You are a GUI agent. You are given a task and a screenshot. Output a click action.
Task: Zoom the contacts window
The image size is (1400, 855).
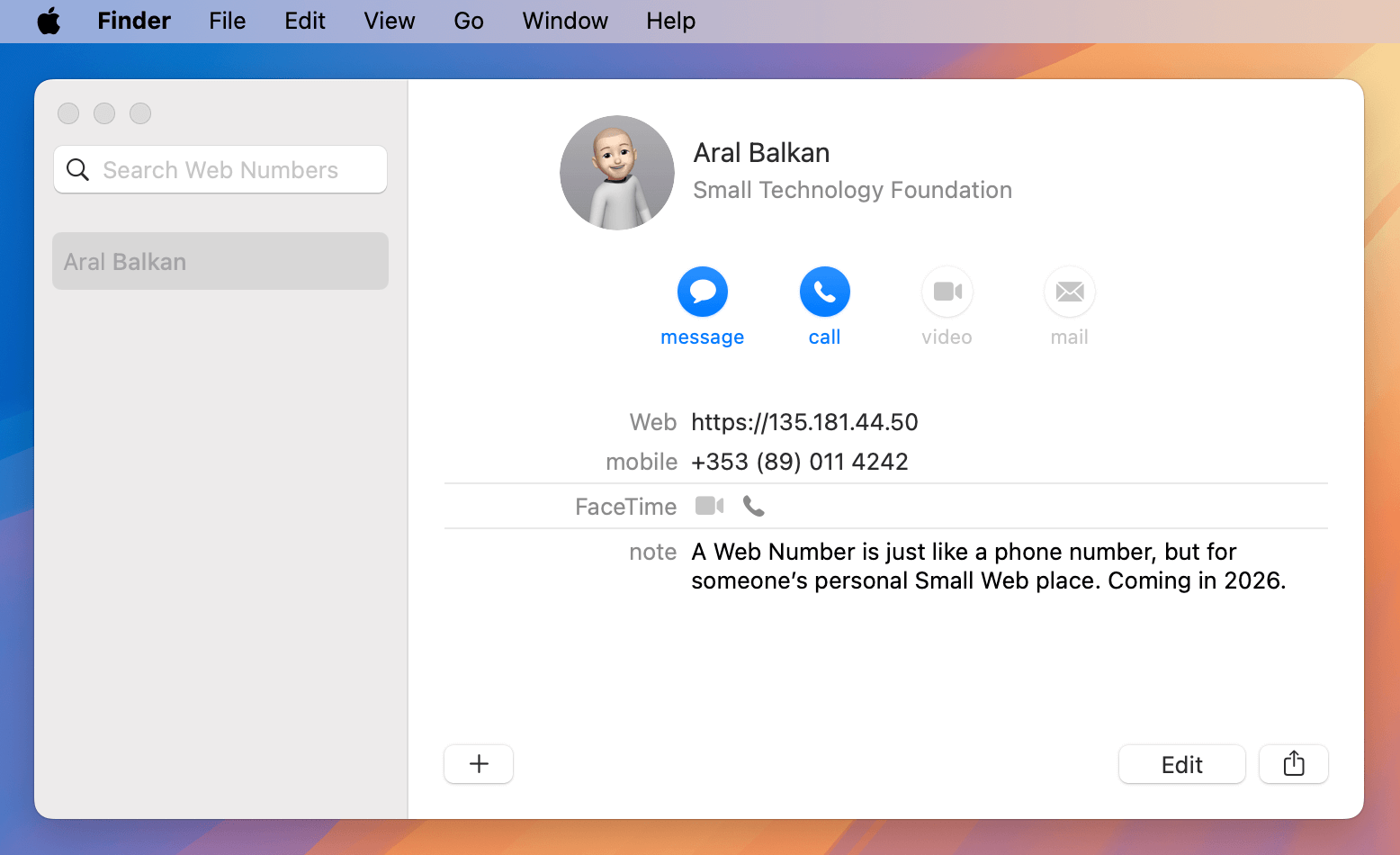tap(140, 113)
